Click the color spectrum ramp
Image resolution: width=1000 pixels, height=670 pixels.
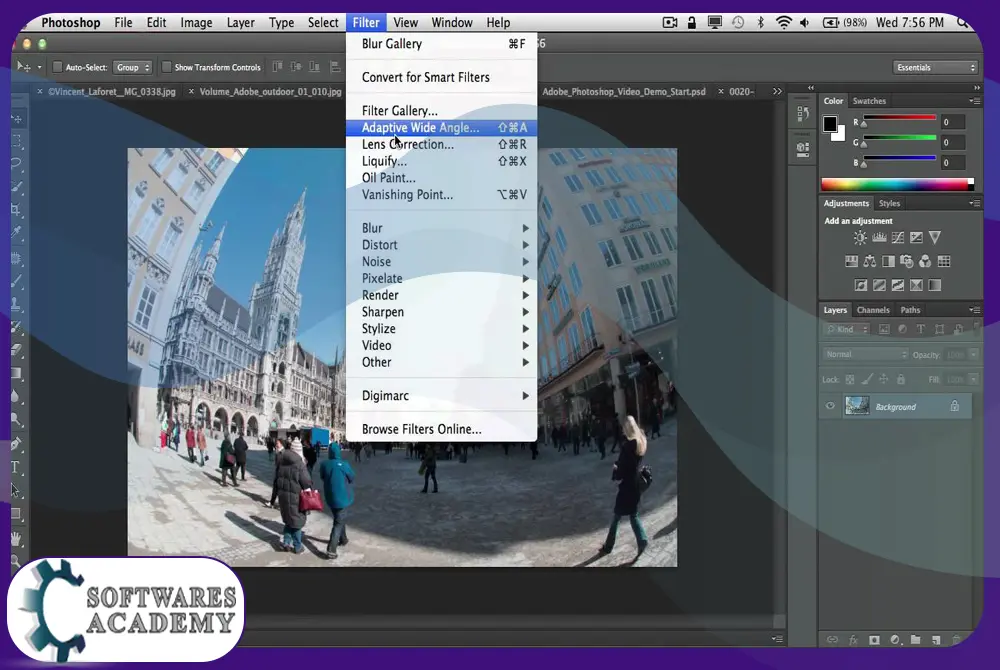[x=897, y=185]
